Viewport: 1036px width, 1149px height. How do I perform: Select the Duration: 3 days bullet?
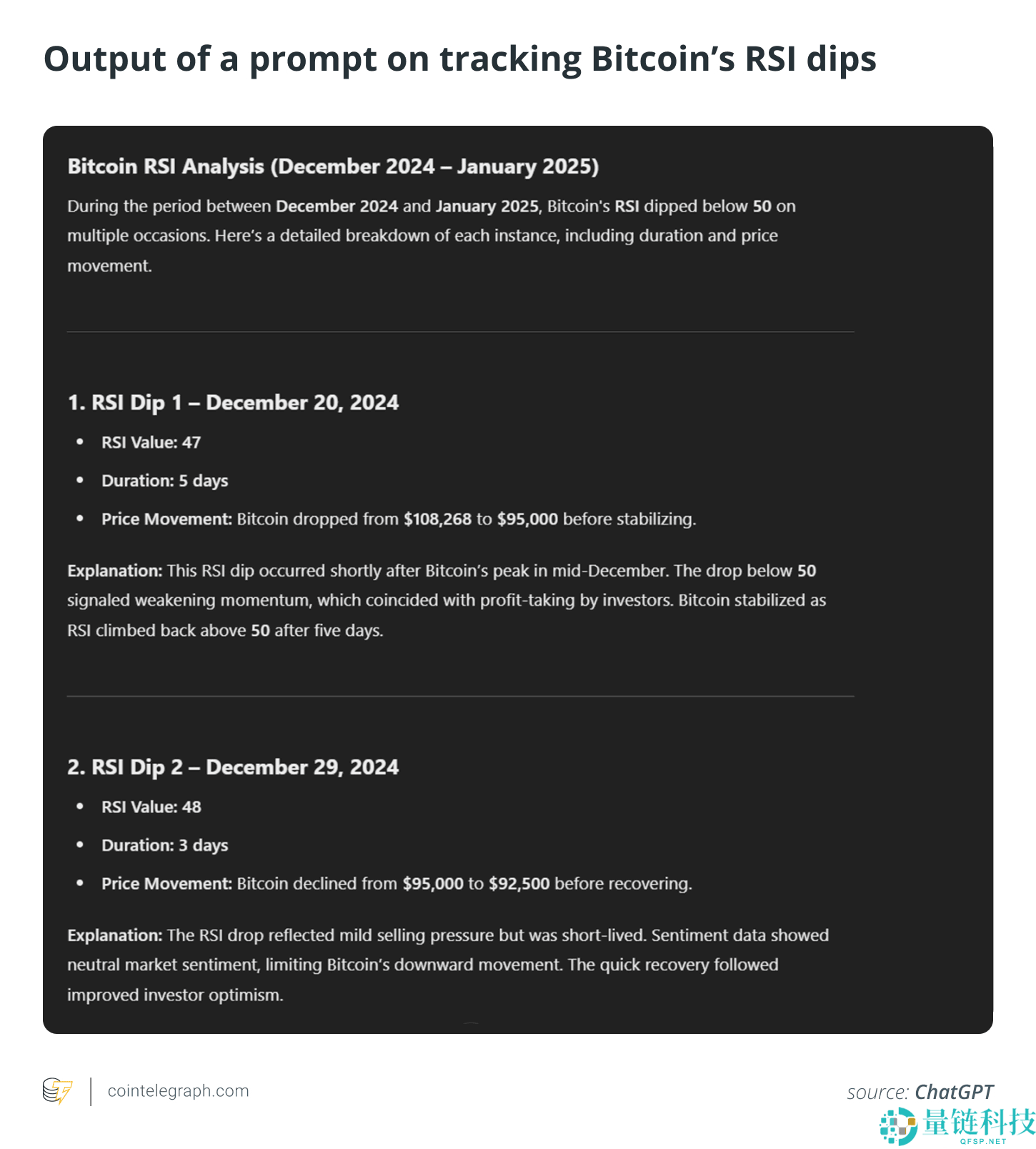coord(165,845)
